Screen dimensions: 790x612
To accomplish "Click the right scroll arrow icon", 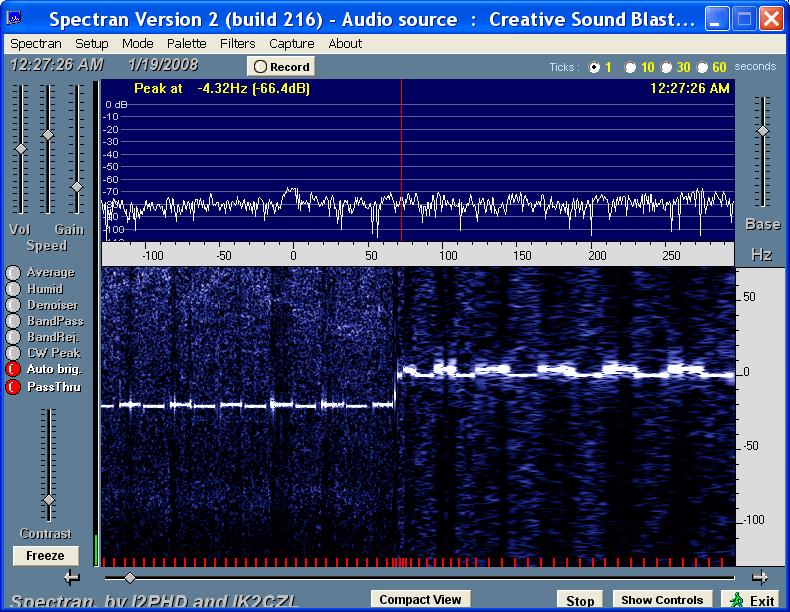I will [760, 577].
